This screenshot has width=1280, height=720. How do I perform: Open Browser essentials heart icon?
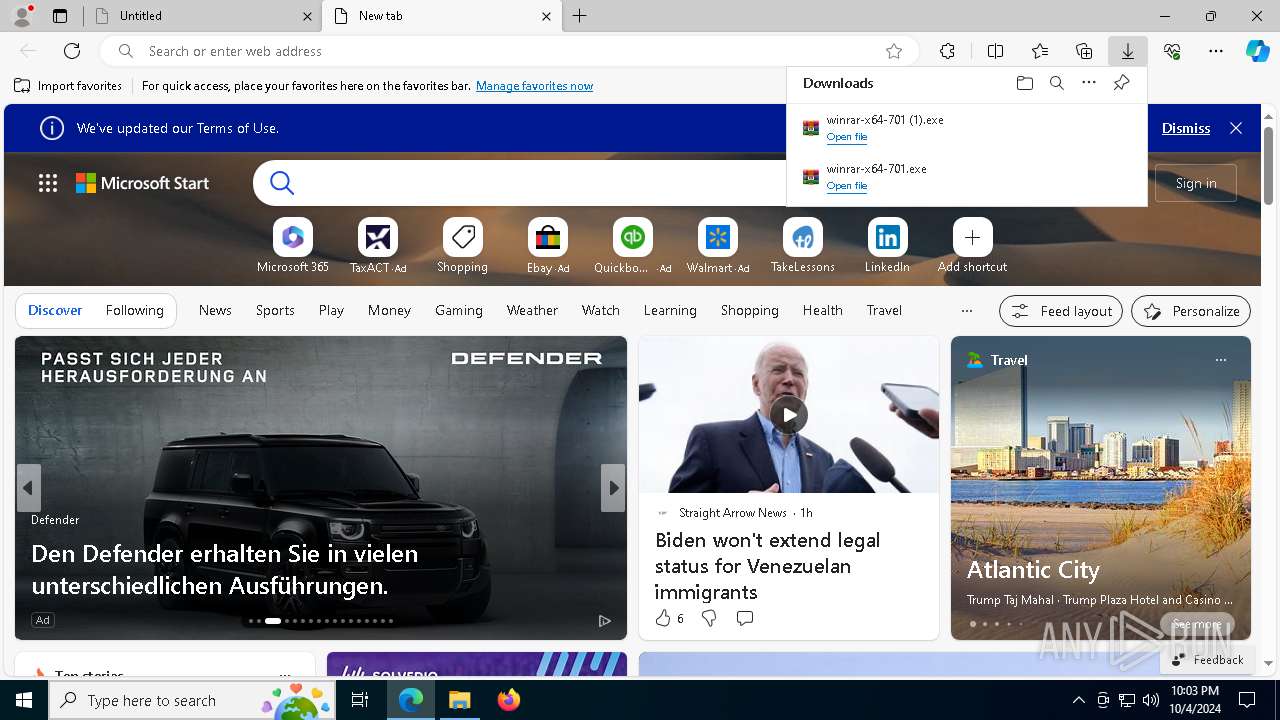coord(1172,51)
